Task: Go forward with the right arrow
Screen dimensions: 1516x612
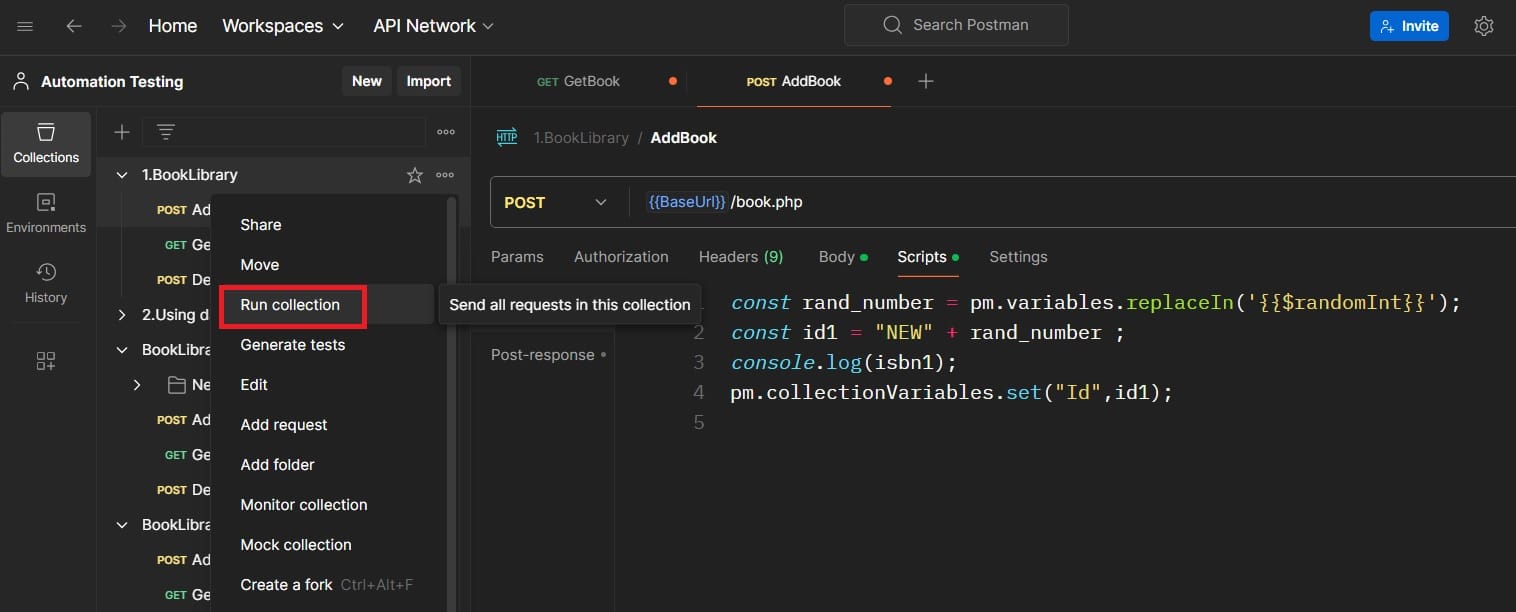Action: [119, 26]
